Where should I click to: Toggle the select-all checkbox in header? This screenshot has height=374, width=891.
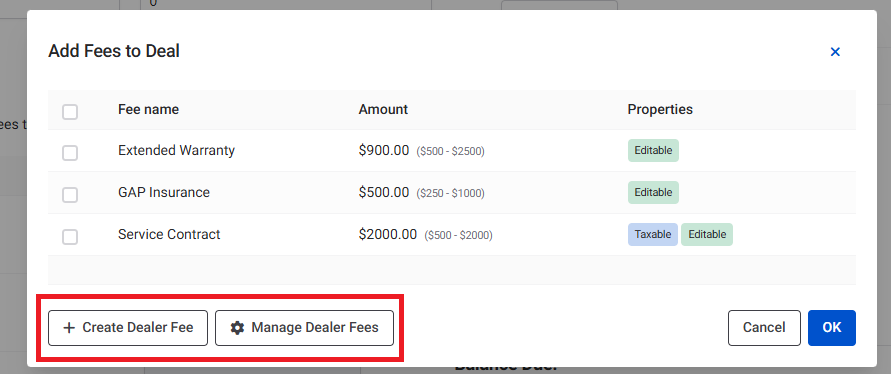click(x=70, y=111)
